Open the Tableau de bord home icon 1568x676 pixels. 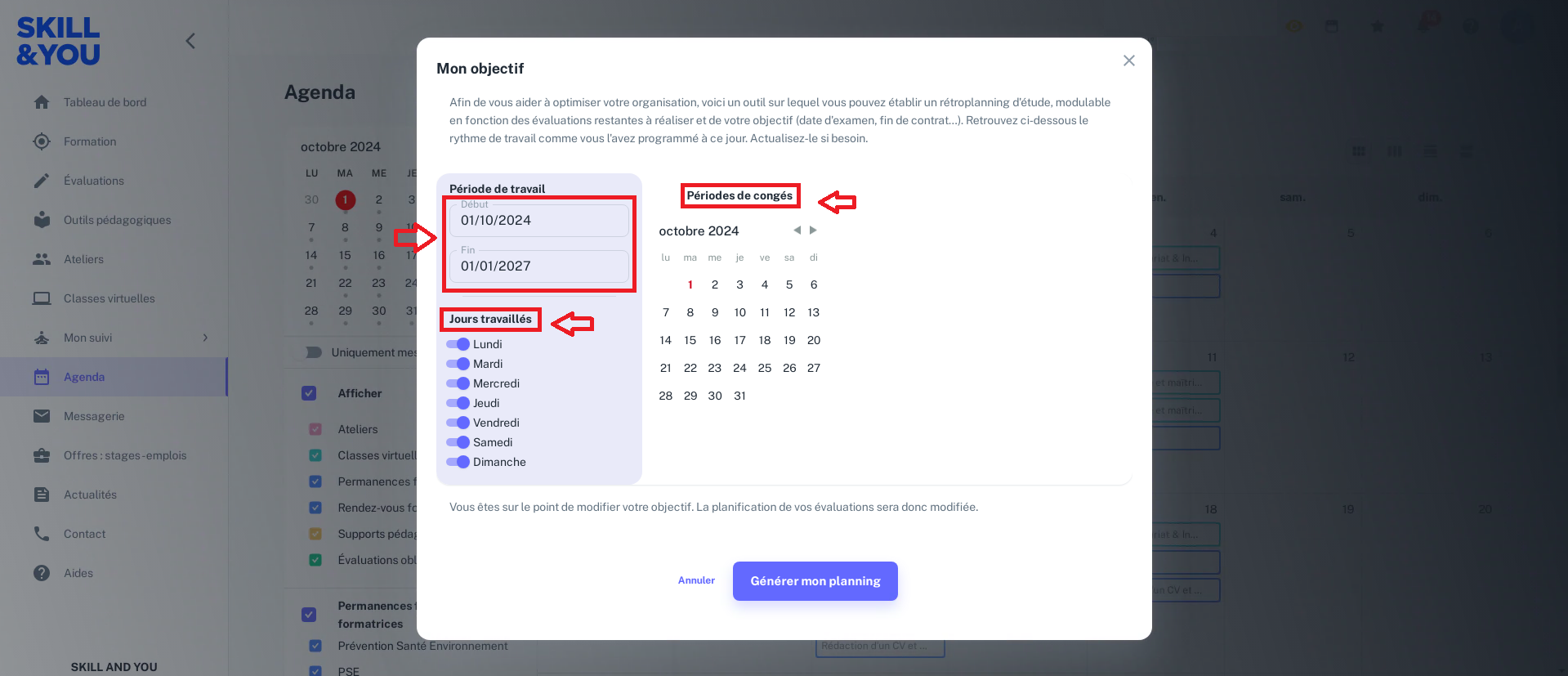pos(42,102)
